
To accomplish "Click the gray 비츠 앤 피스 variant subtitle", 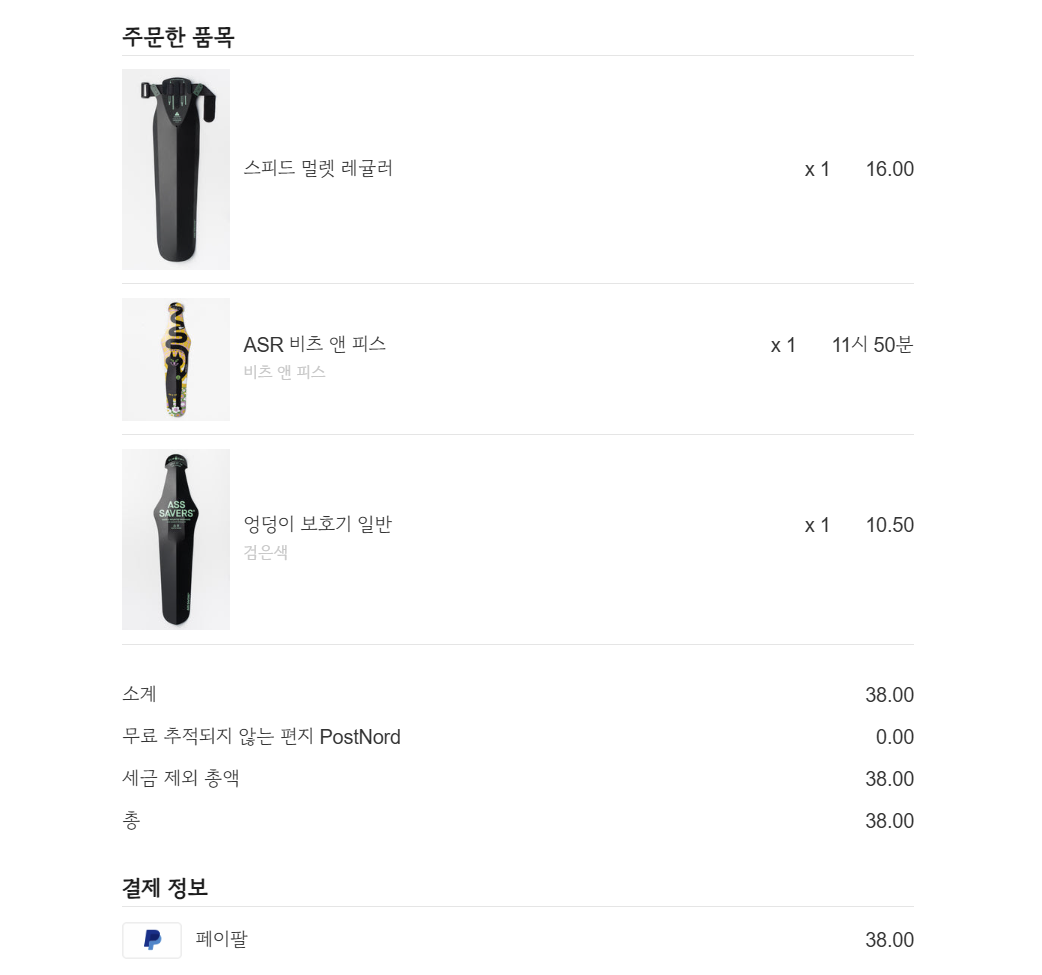I will point(284,372).
